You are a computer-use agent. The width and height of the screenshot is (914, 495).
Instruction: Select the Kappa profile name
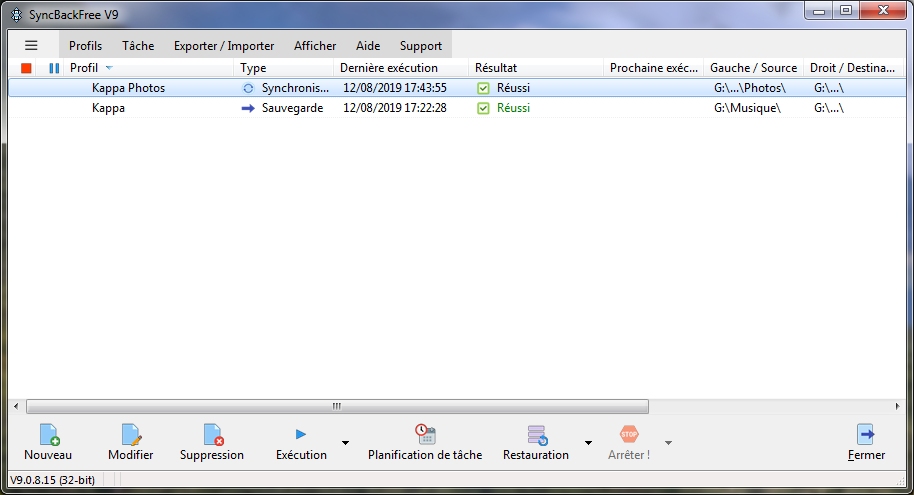tap(108, 108)
